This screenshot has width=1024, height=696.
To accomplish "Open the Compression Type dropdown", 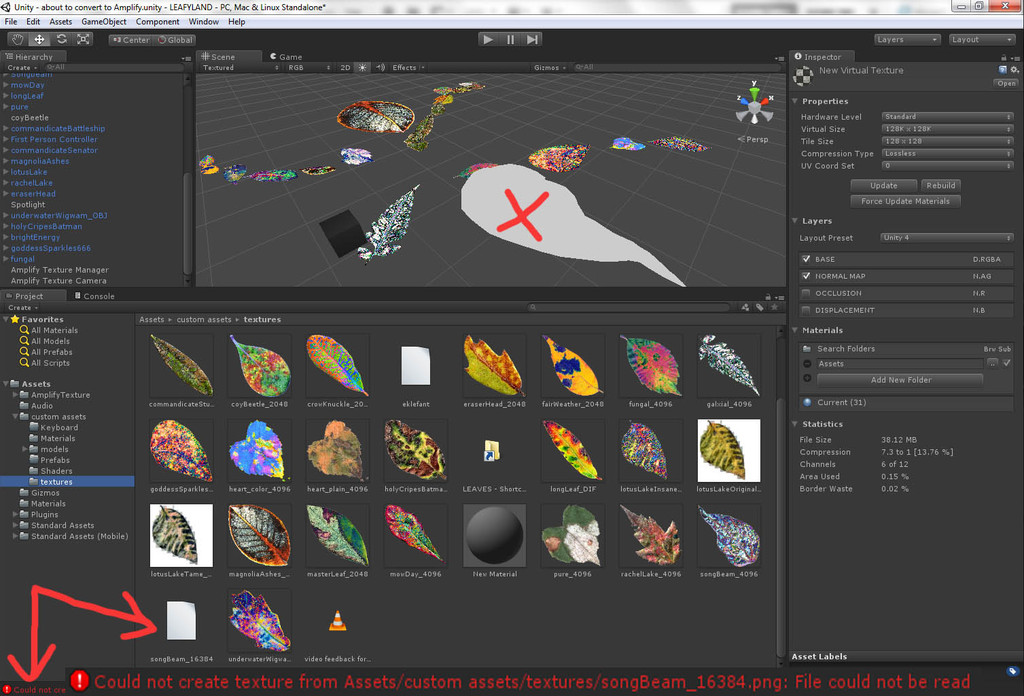I will pos(948,153).
